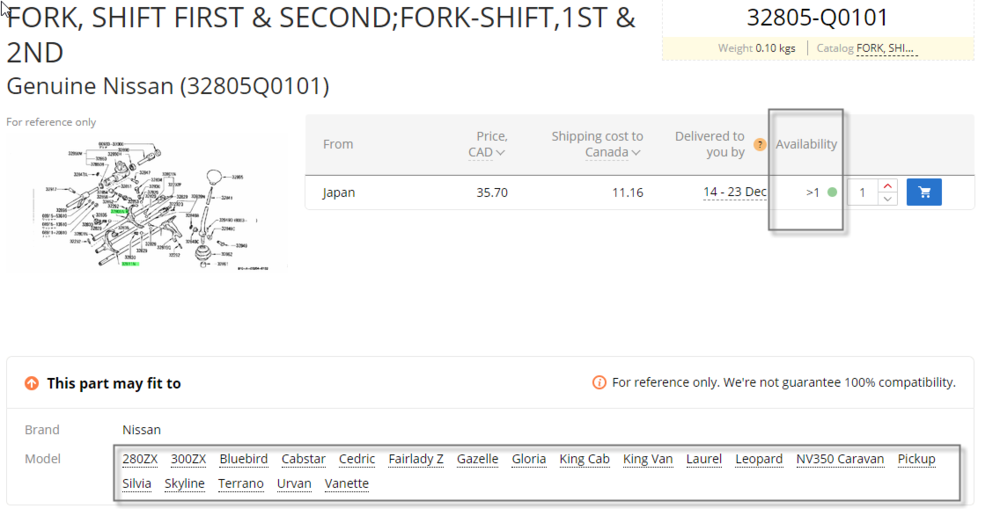
Task: Select the part number 32805-Q0101
Action: point(817,17)
